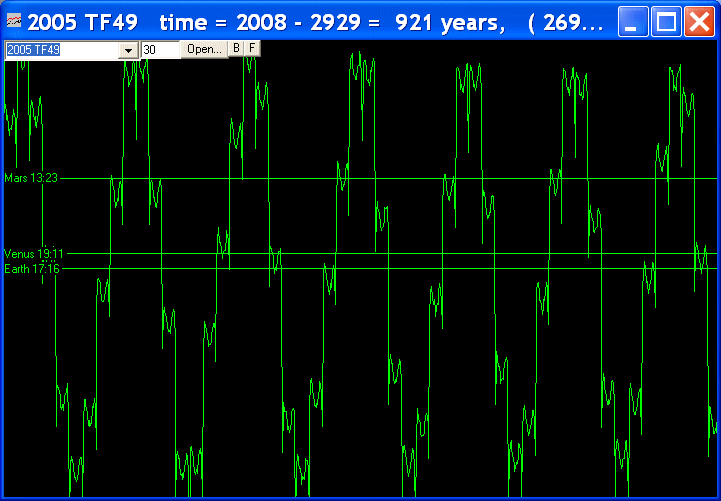Click the Mars 13:23 label
Image resolution: width=721 pixels, height=501 pixels.
[x=32, y=178]
